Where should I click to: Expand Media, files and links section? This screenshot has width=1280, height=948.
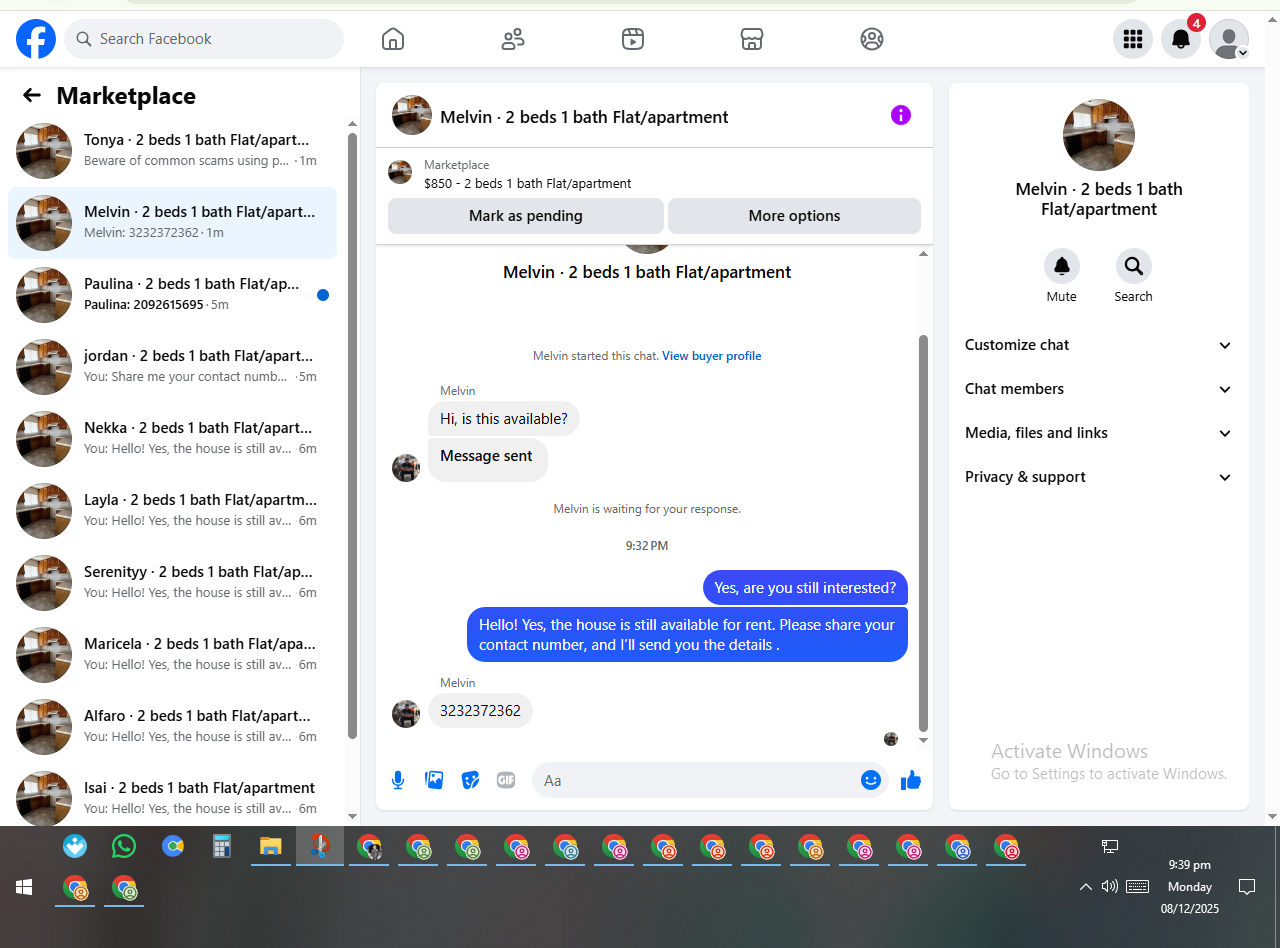click(1099, 433)
